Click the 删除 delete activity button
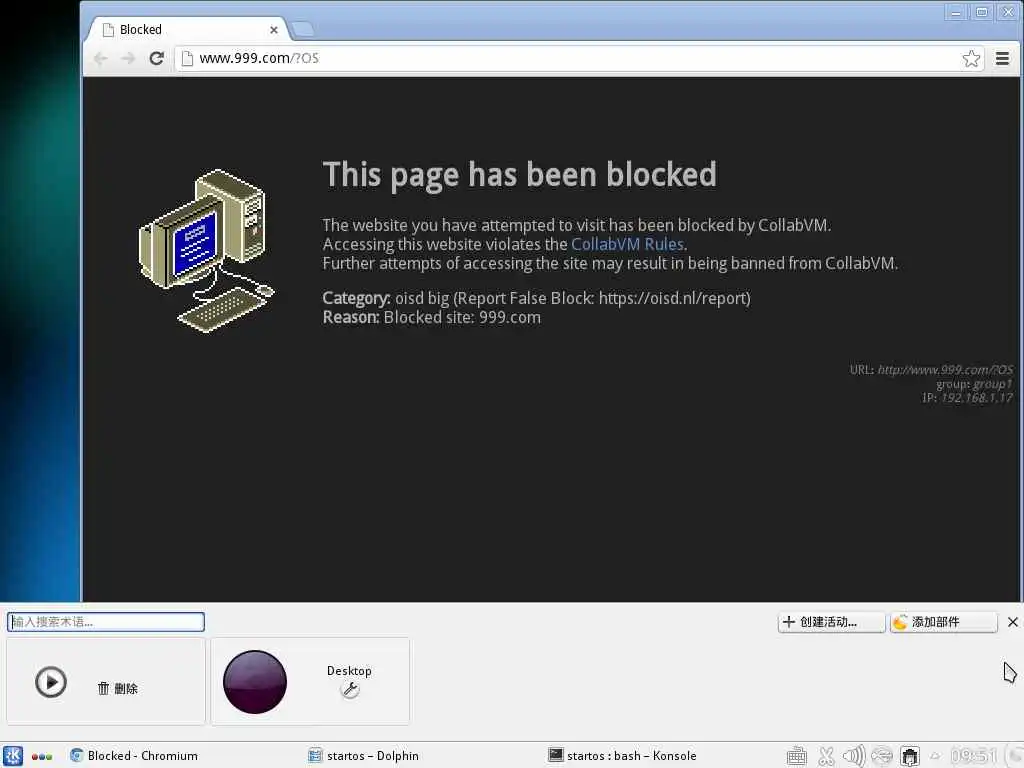This screenshot has height=768, width=1024. click(118, 688)
